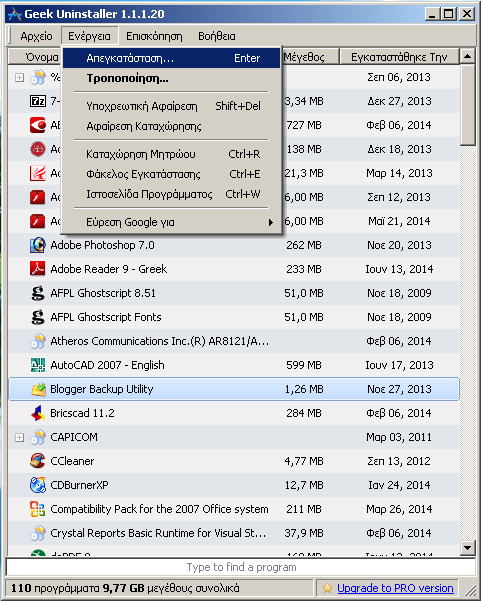This screenshot has width=481, height=601.
Task: Click the 599 MB size cell
Action: [x=304, y=365]
